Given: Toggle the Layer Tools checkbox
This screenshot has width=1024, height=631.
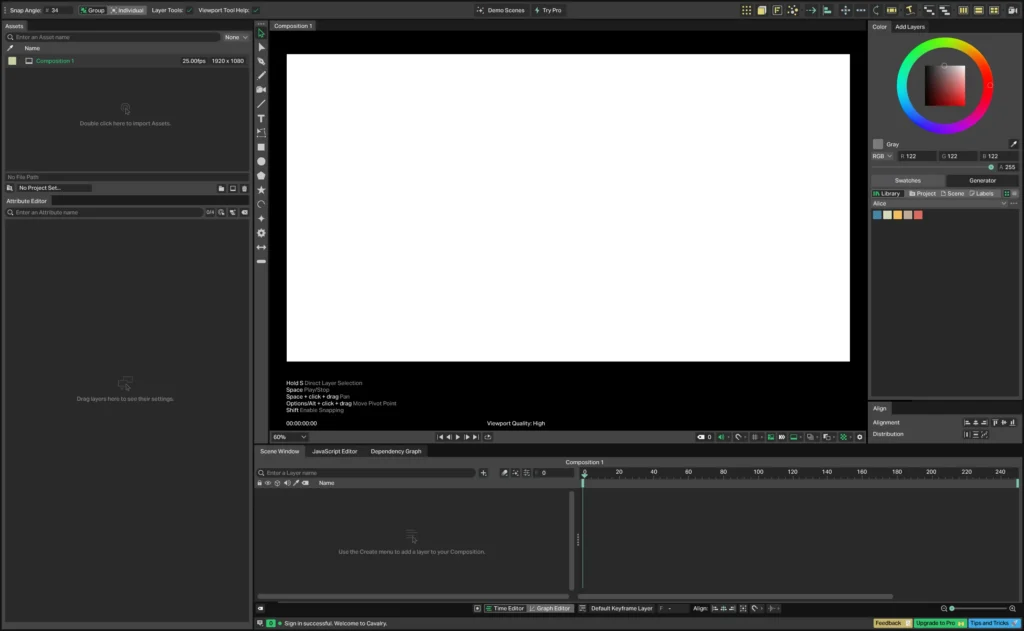Looking at the screenshot, I should [x=189, y=10].
